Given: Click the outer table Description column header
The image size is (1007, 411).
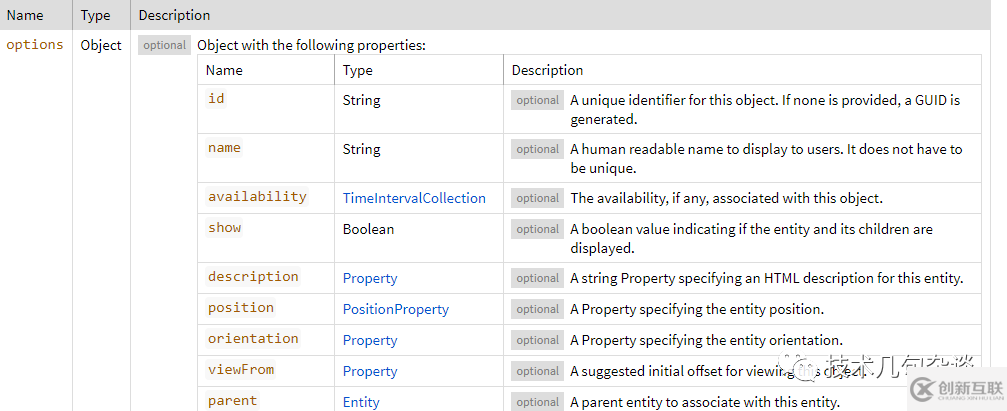Looking at the screenshot, I should (174, 15).
